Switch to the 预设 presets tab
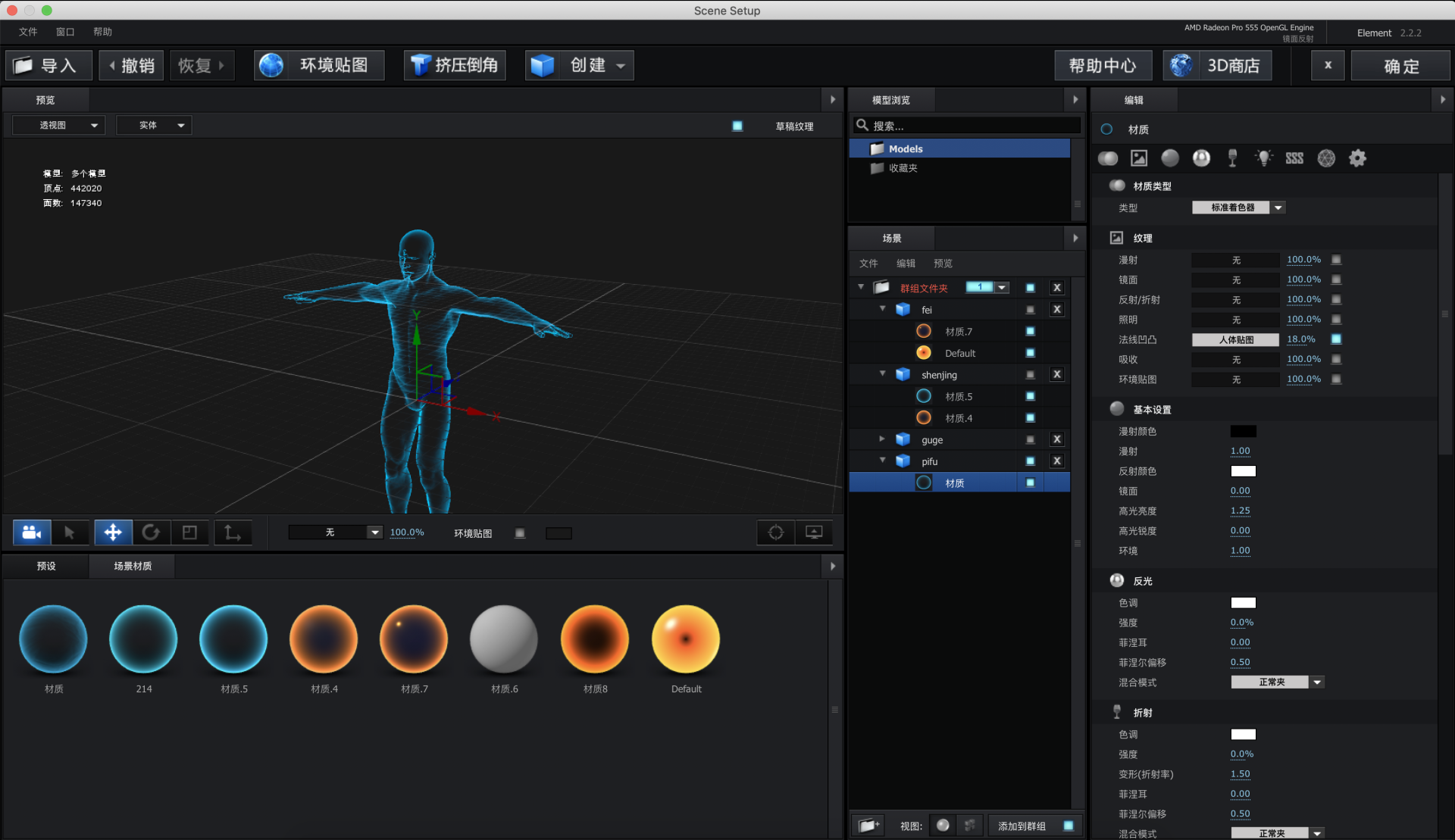This screenshot has width=1455, height=840. pyautogui.click(x=46, y=566)
